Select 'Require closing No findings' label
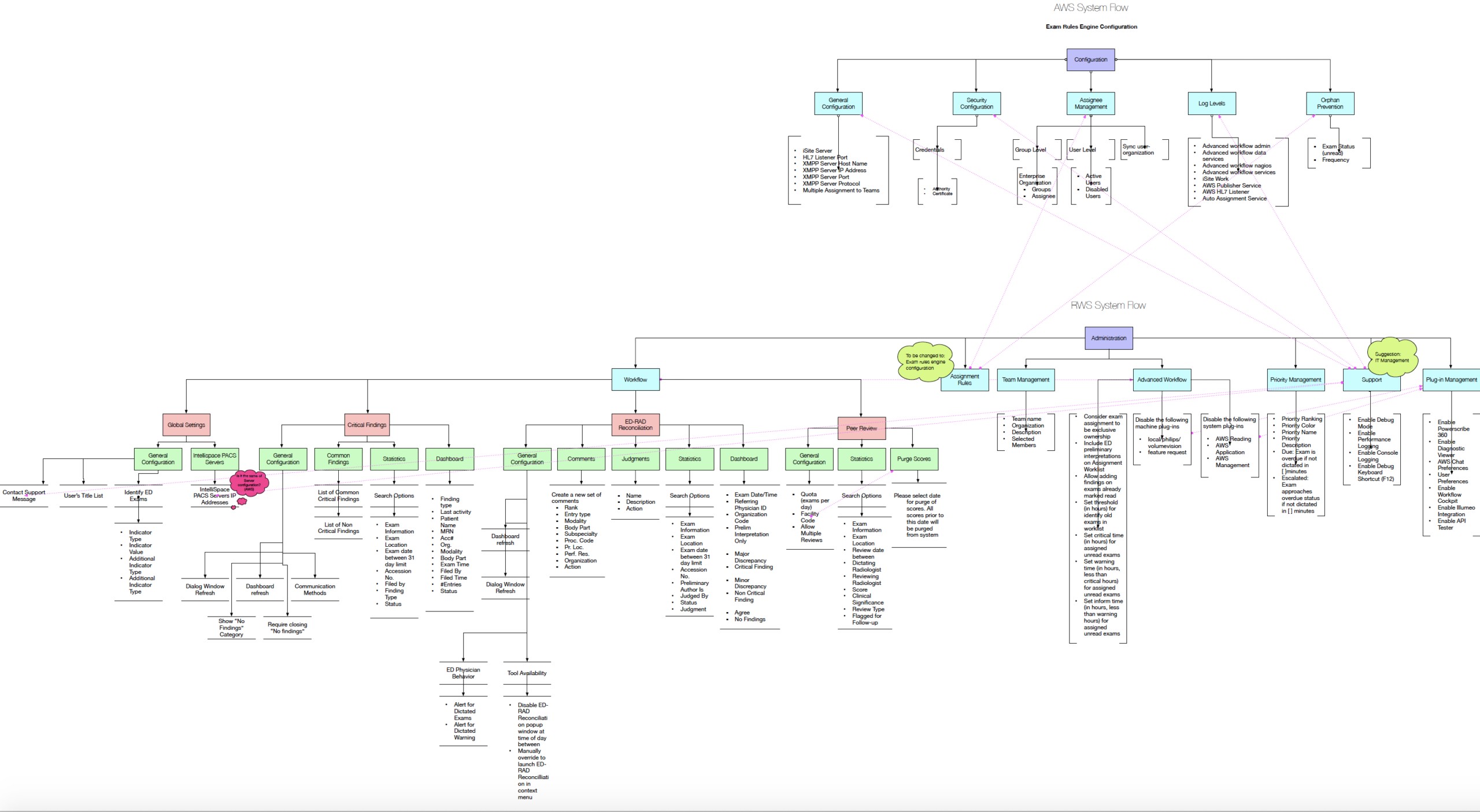 click(287, 628)
